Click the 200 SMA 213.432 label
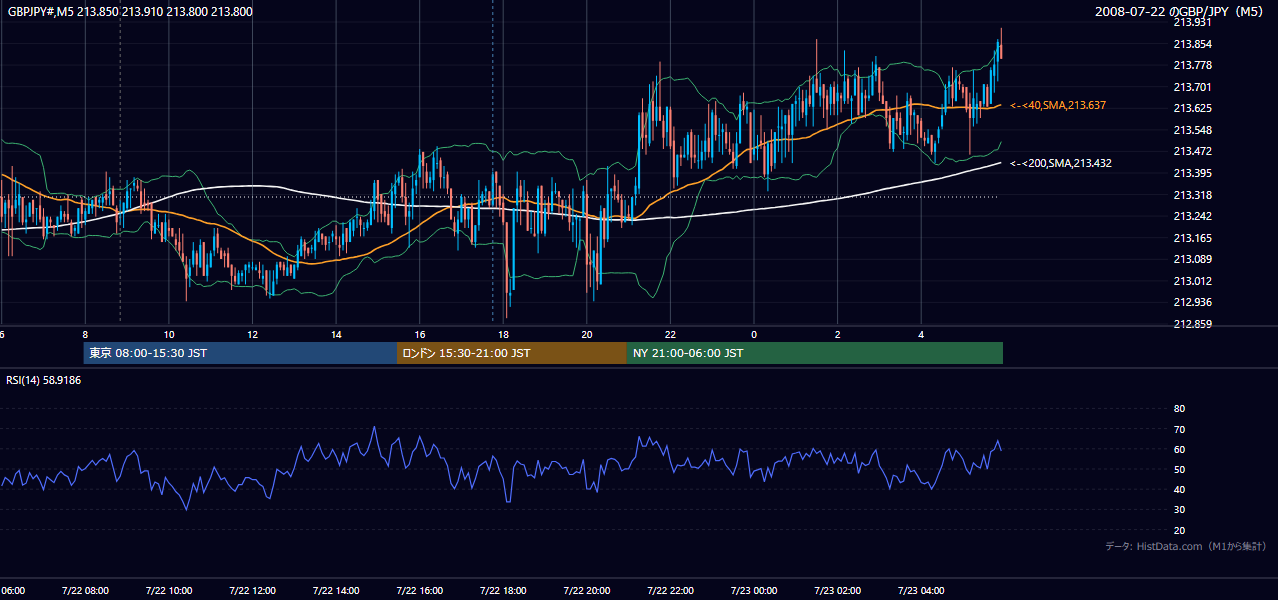This screenshot has width=1278, height=600. (1061, 163)
